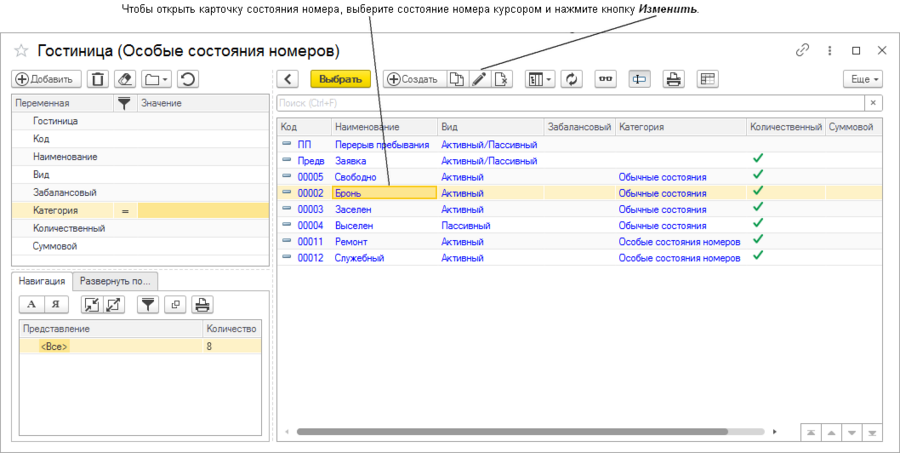Switch to the Навигация tab
The image size is (900, 453).
(x=42, y=281)
